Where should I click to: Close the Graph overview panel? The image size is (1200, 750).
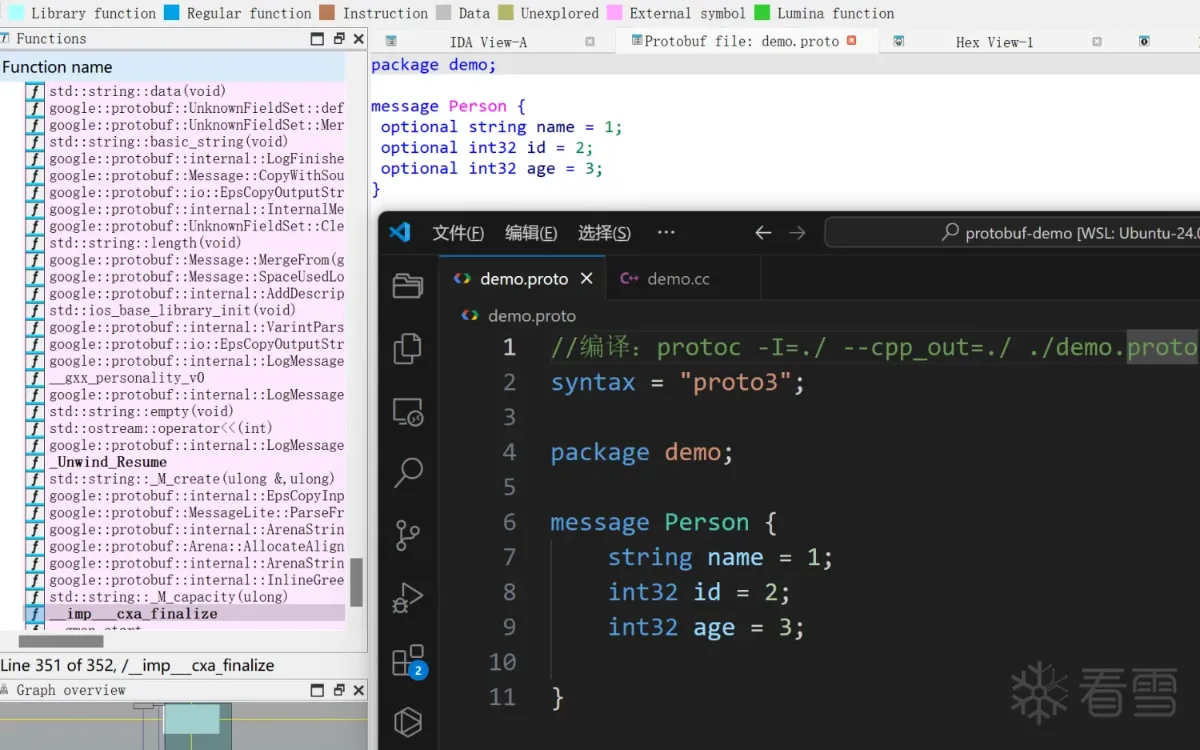(x=359, y=690)
